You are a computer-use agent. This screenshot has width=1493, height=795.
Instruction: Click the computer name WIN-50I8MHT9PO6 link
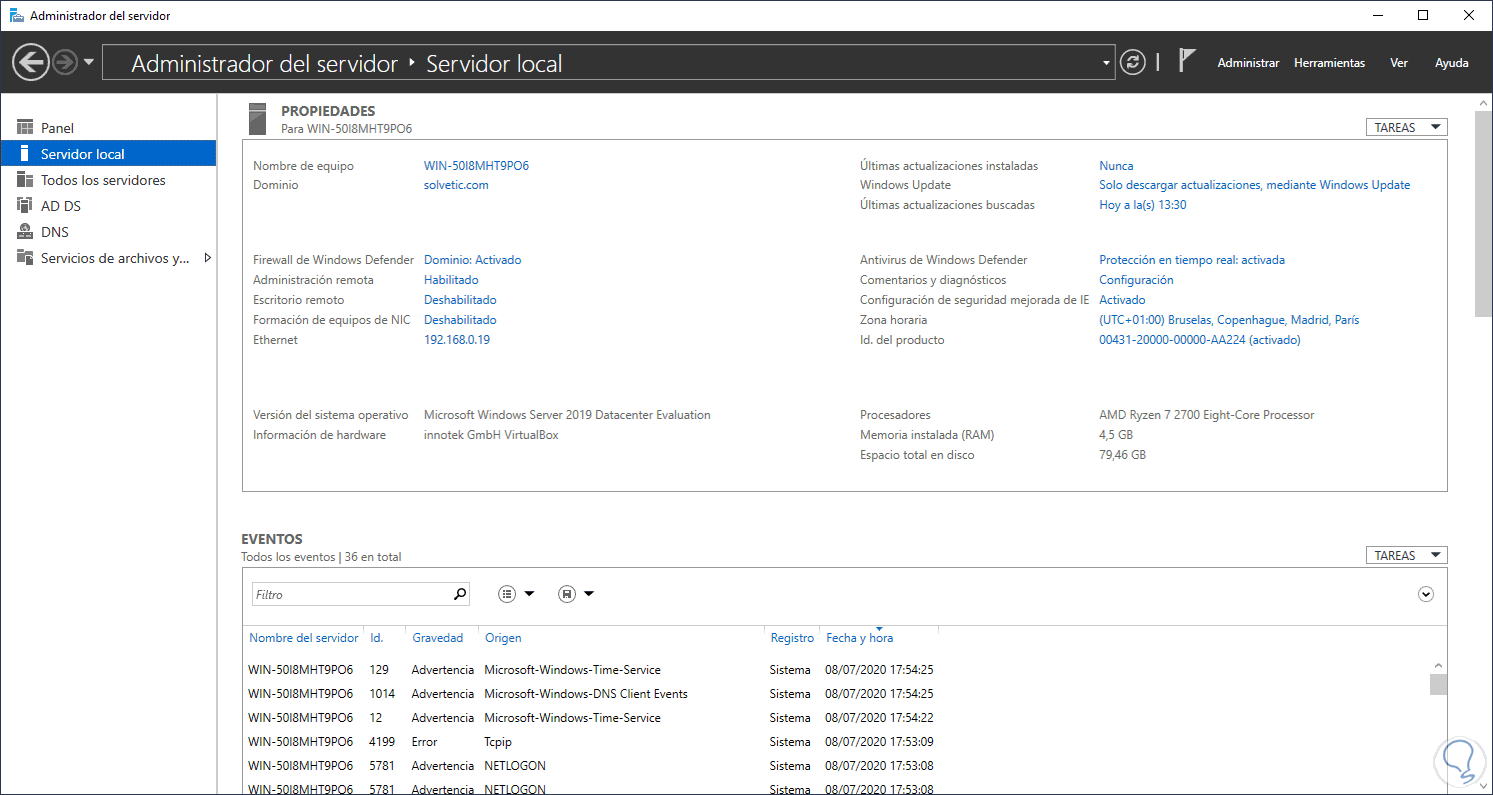tap(476, 166)
